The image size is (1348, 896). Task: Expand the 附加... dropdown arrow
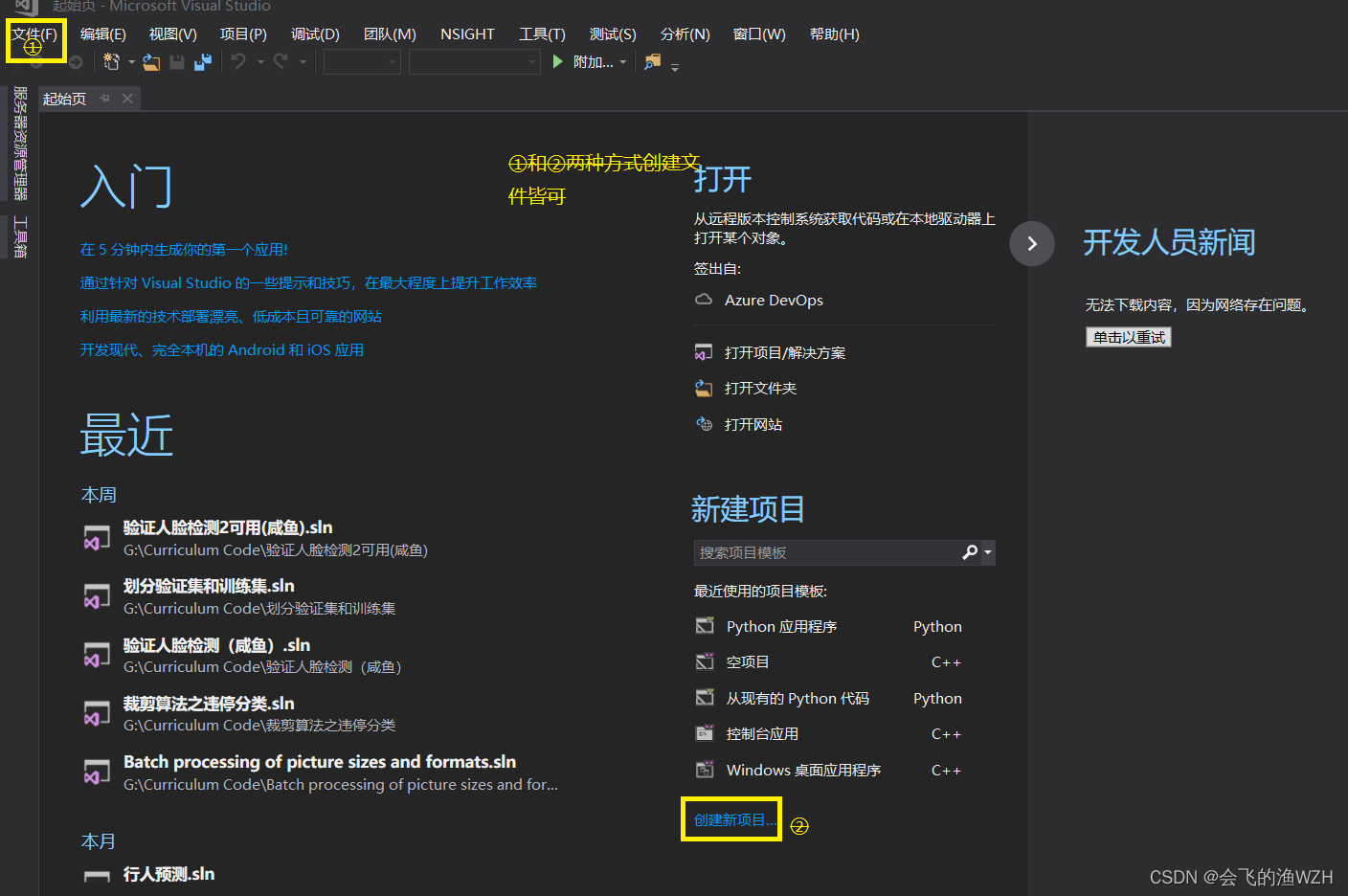pos(623,62)
